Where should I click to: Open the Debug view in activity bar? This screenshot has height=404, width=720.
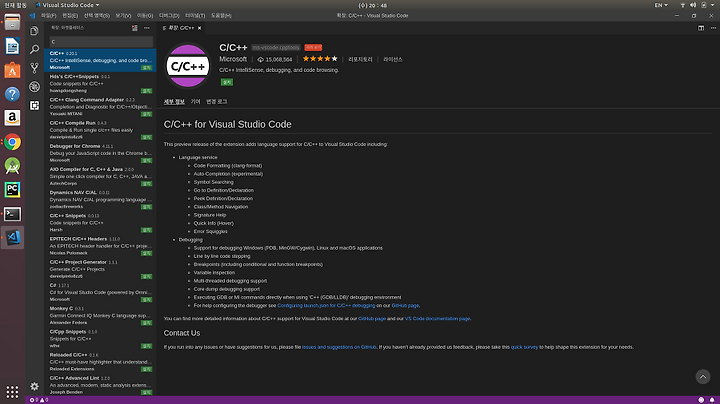tap(34, 87)
